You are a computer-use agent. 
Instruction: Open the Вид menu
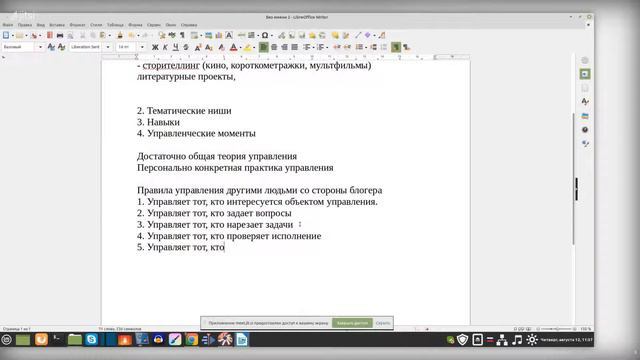pos(40,25)
